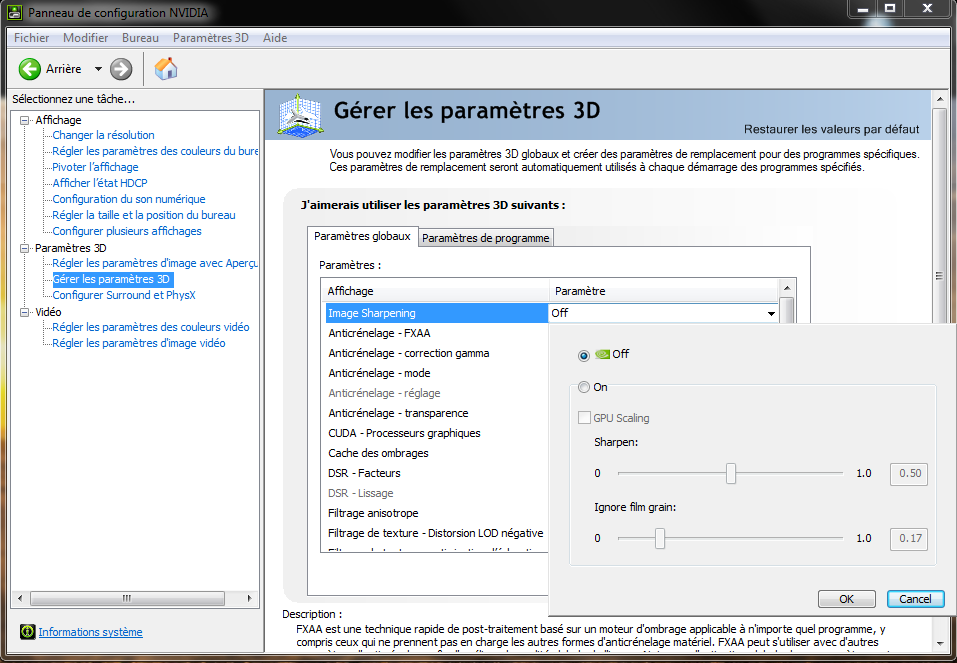957x663 pixels.
Task: Click the green Arrière back arrow icon
Action: [x=29, y=69]
